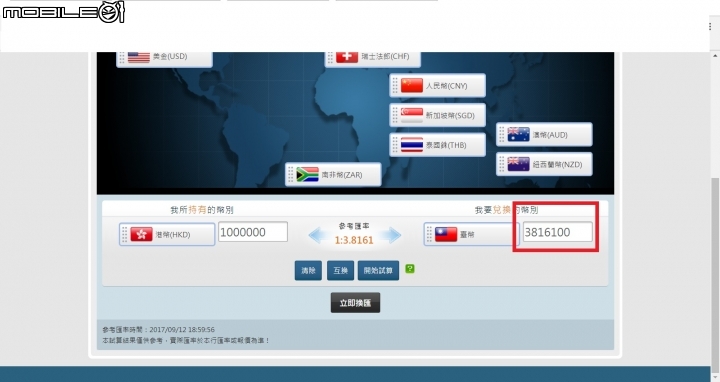The width and height of the screenshot is (720, 382).
Task: Open the target currency 臺幣 selector
Action: (x=471, y=234)
